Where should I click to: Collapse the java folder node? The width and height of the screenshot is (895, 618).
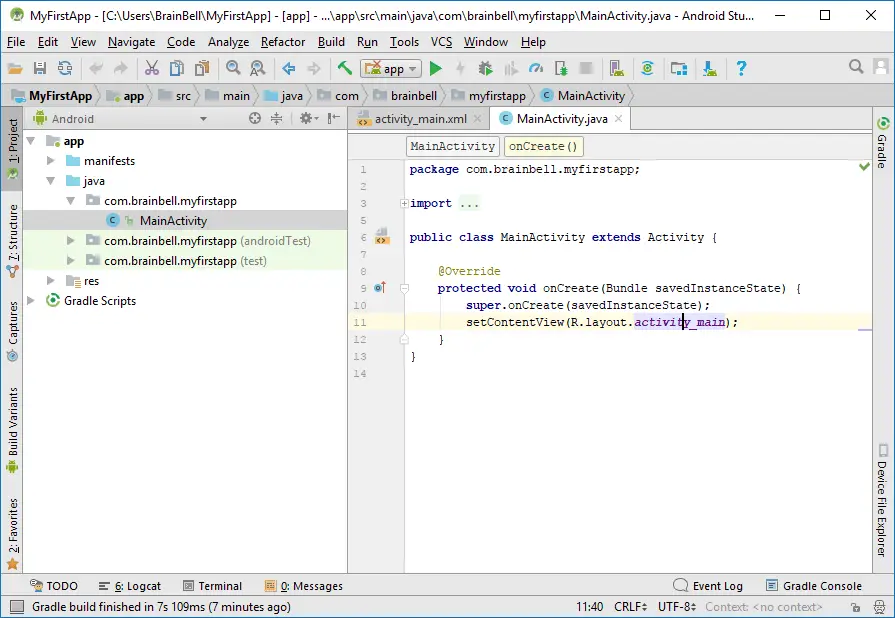[51, 181]
